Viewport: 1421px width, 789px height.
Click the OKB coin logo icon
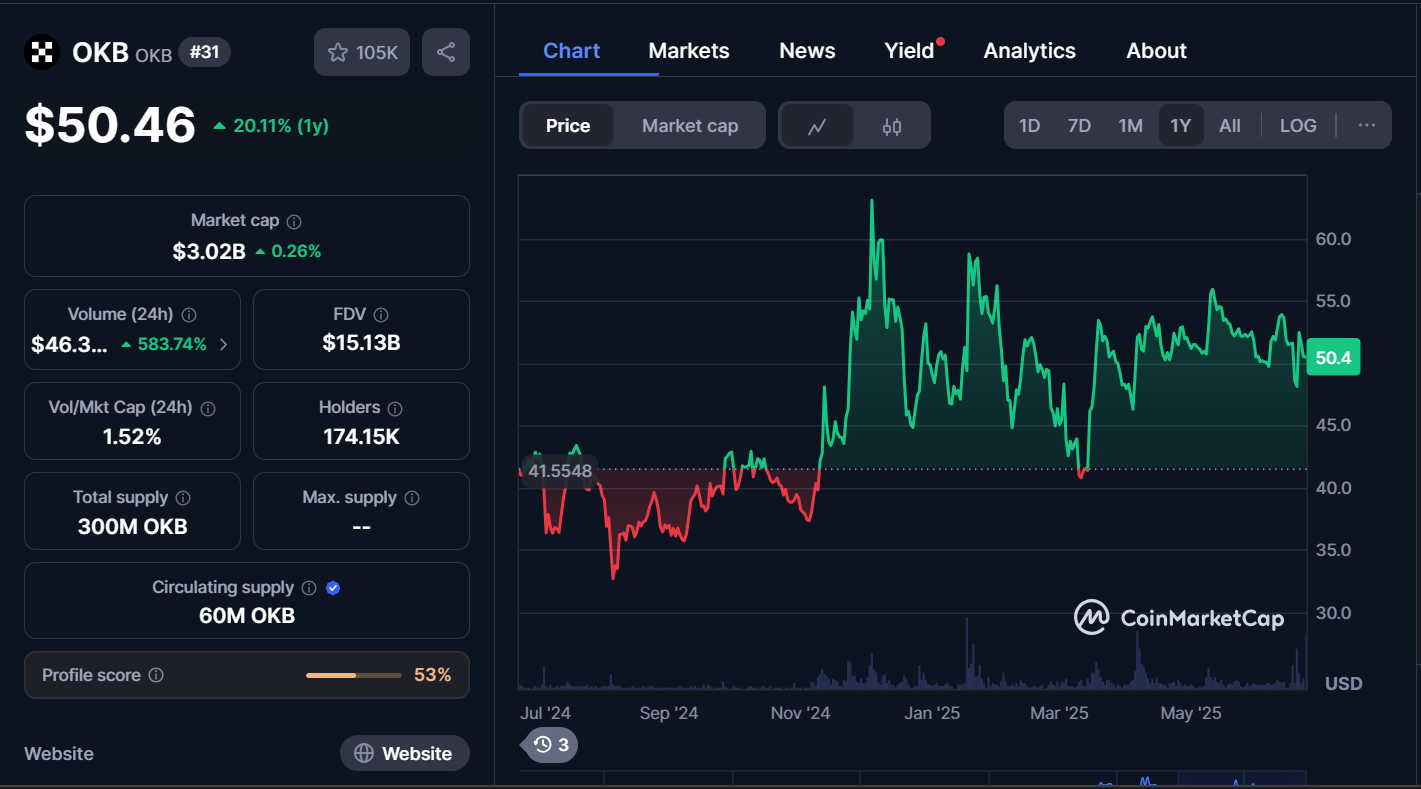42,52
